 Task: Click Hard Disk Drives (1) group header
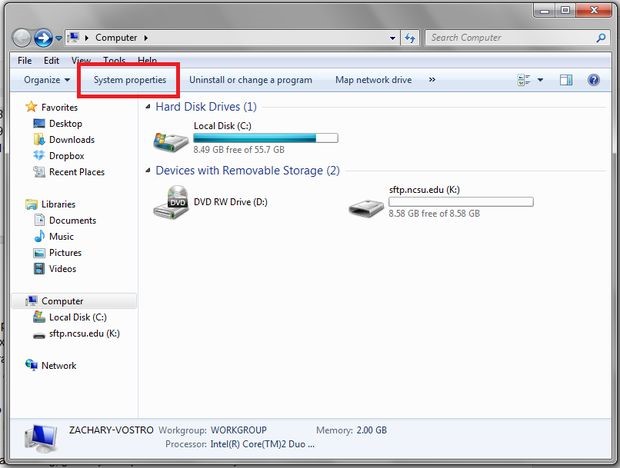[x=206, y=107]
